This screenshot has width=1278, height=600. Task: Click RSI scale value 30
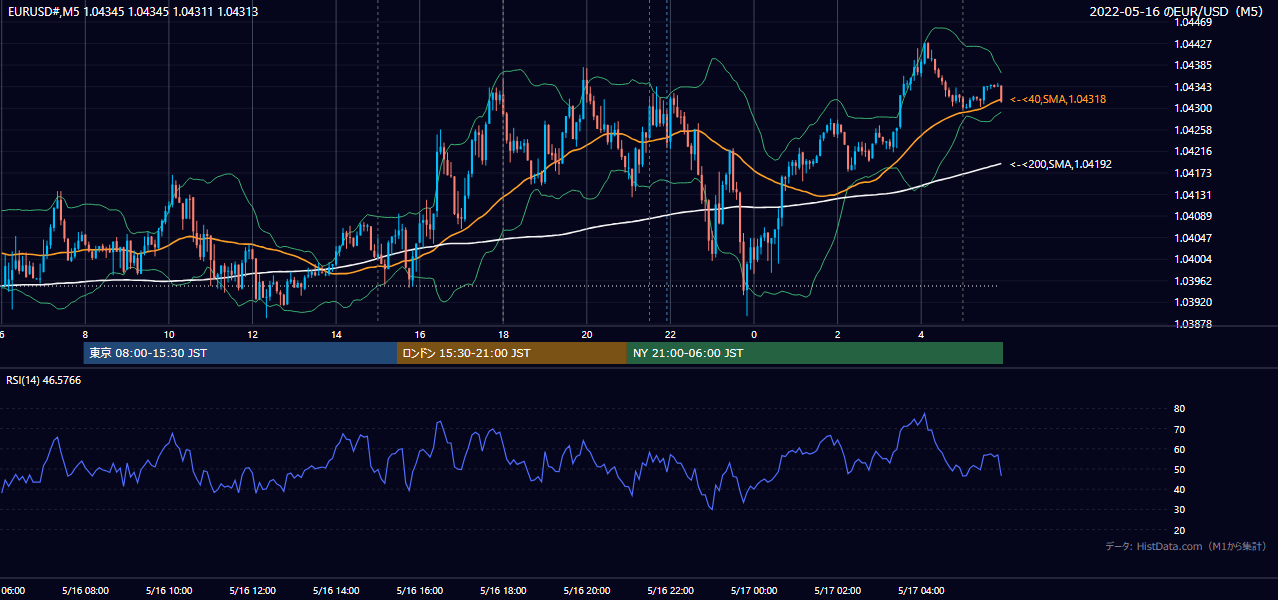point(1179,510)
